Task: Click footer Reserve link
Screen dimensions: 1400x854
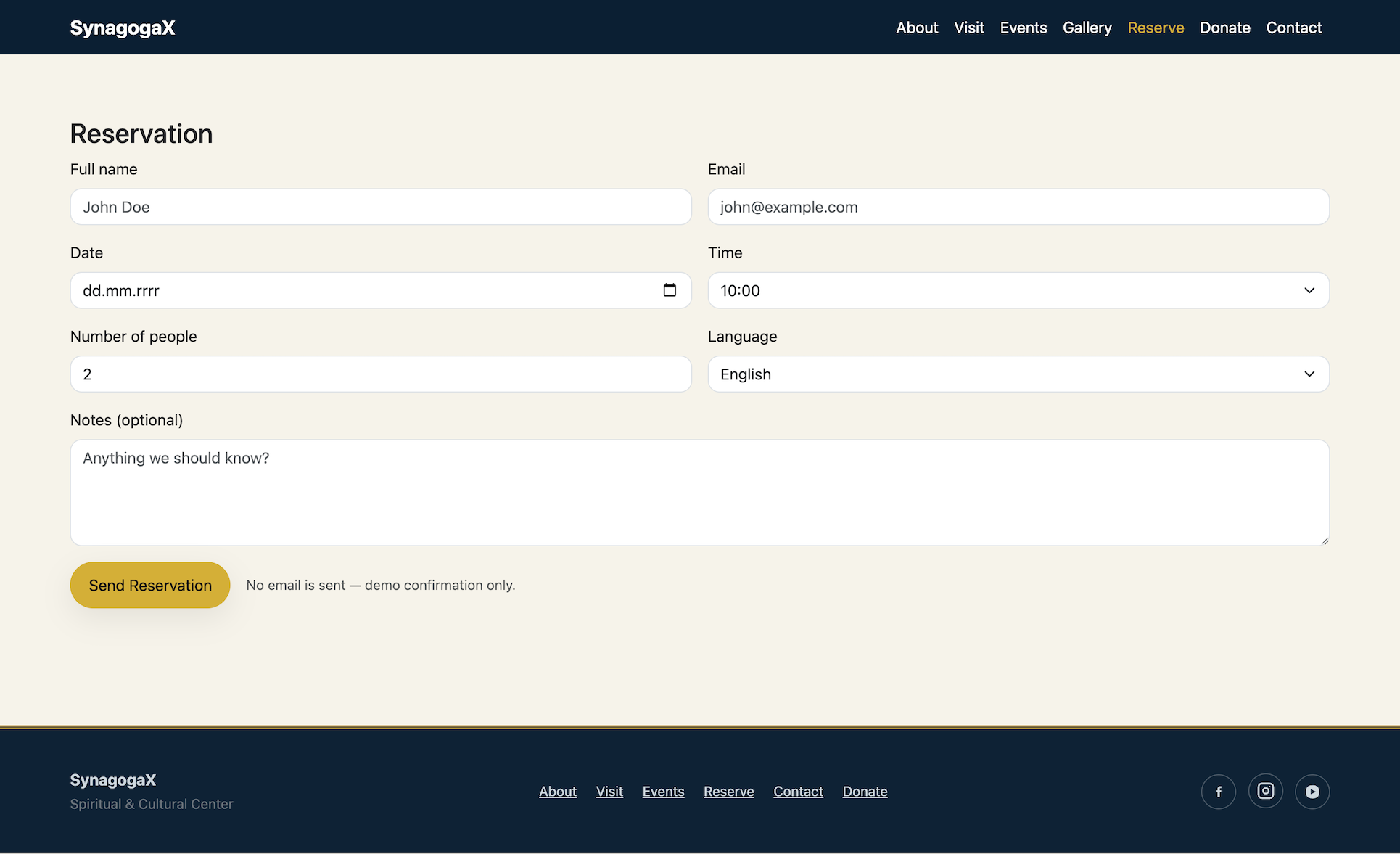Action: tap(728, 792)
